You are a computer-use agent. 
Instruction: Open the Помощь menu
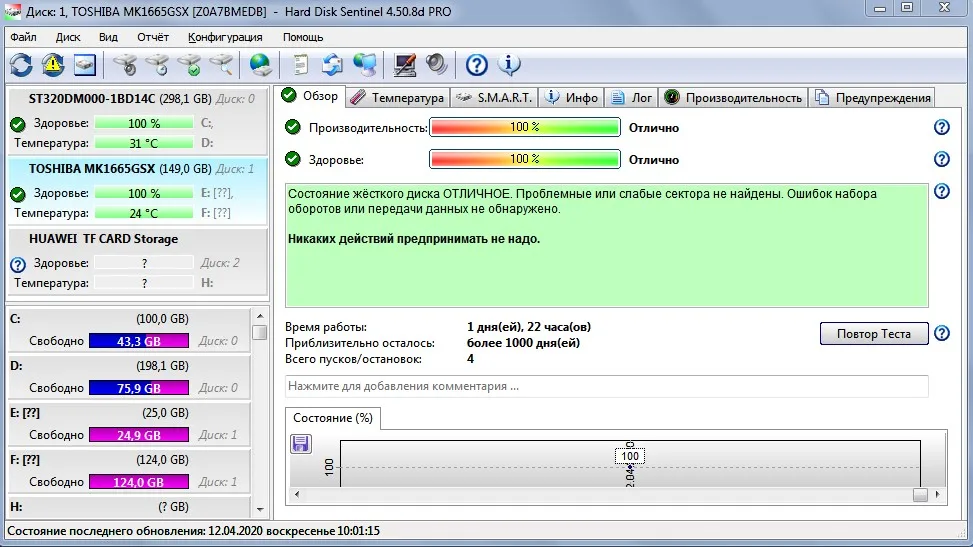[x=303, y=37]
